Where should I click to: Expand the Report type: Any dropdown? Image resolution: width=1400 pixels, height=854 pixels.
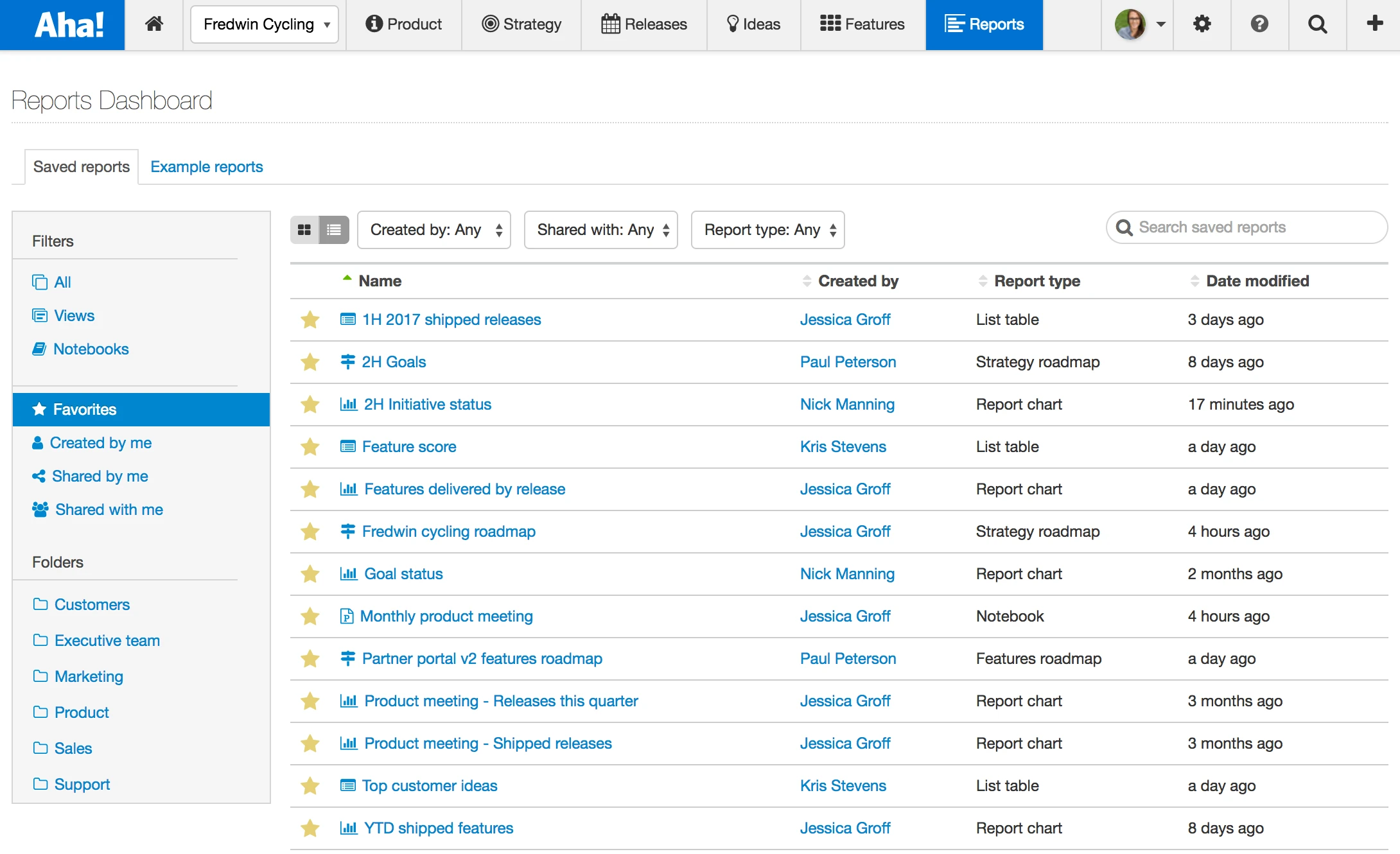(x=767, y=230)
